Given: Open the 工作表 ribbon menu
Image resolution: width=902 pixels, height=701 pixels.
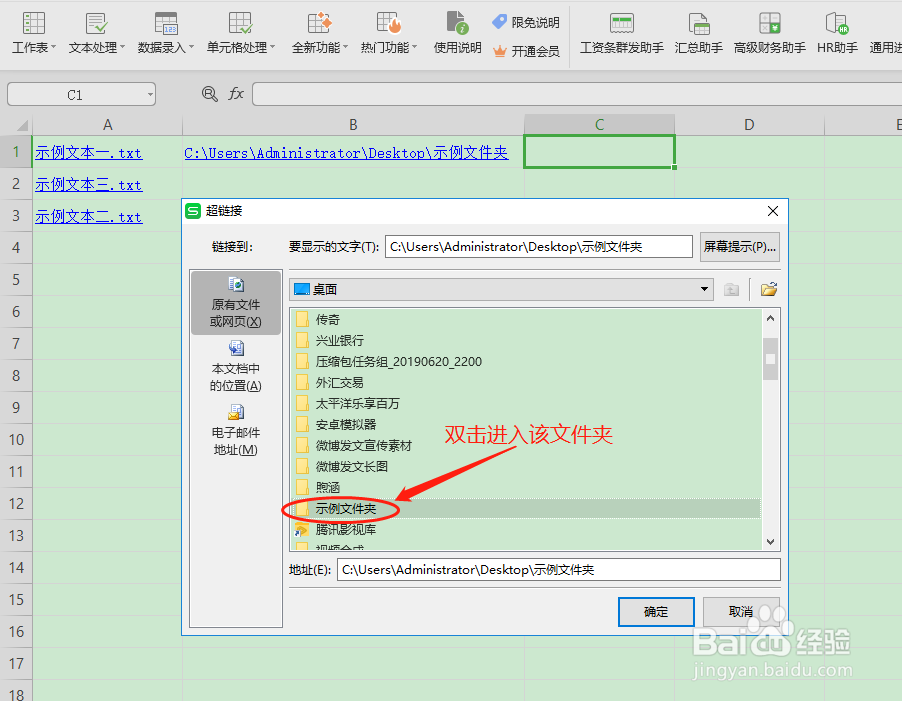Looking at the screenshot, I should pyautogui.click(x=33, y=33).
